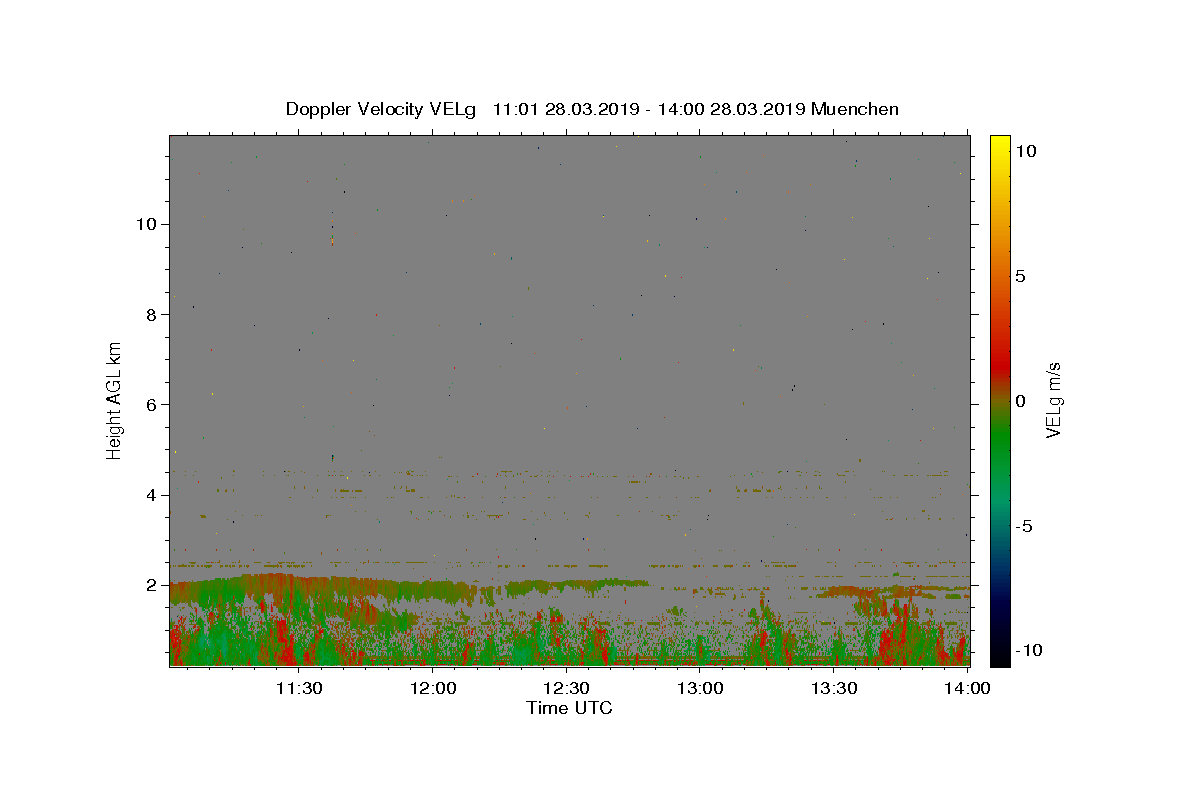Select the 11:30 time axis tick label
The width and height of the screenshot is (1200, 800).
click(x=298, y=688)
